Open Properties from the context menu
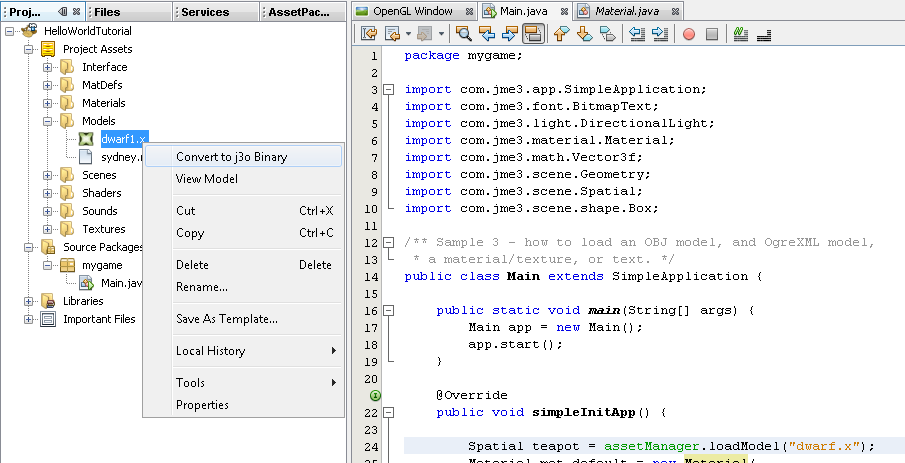The width and height of the screenshot is (905, 463). point(244,405)
